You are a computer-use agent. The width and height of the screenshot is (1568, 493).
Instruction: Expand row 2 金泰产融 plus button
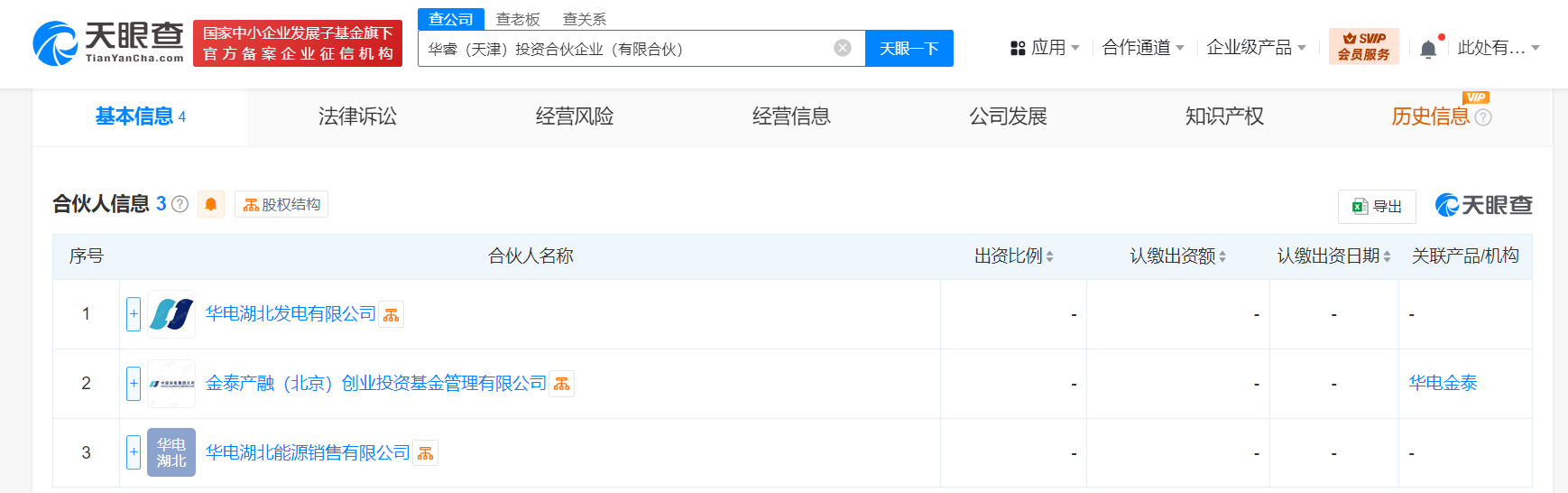point(134,384)
